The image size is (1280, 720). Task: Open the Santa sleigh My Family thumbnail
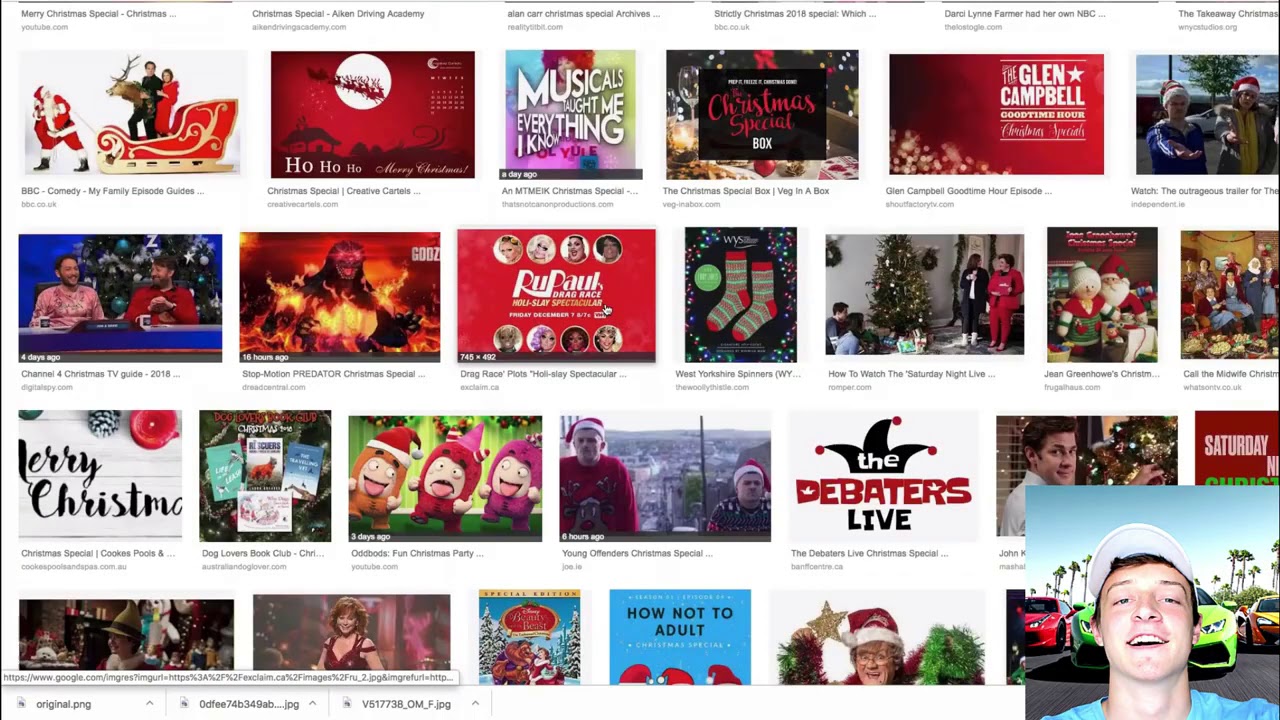point(132,115)
